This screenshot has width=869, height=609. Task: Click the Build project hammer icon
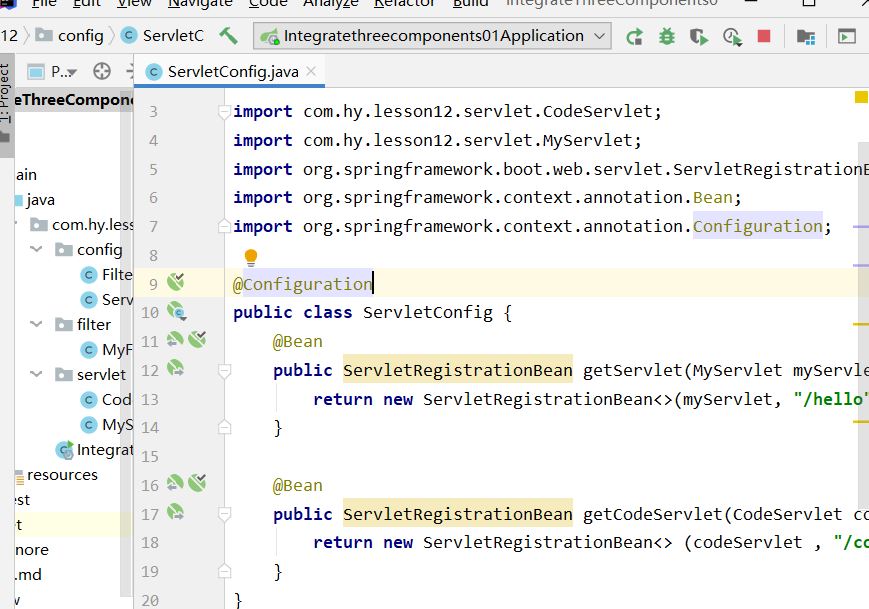tap(228, 36)
